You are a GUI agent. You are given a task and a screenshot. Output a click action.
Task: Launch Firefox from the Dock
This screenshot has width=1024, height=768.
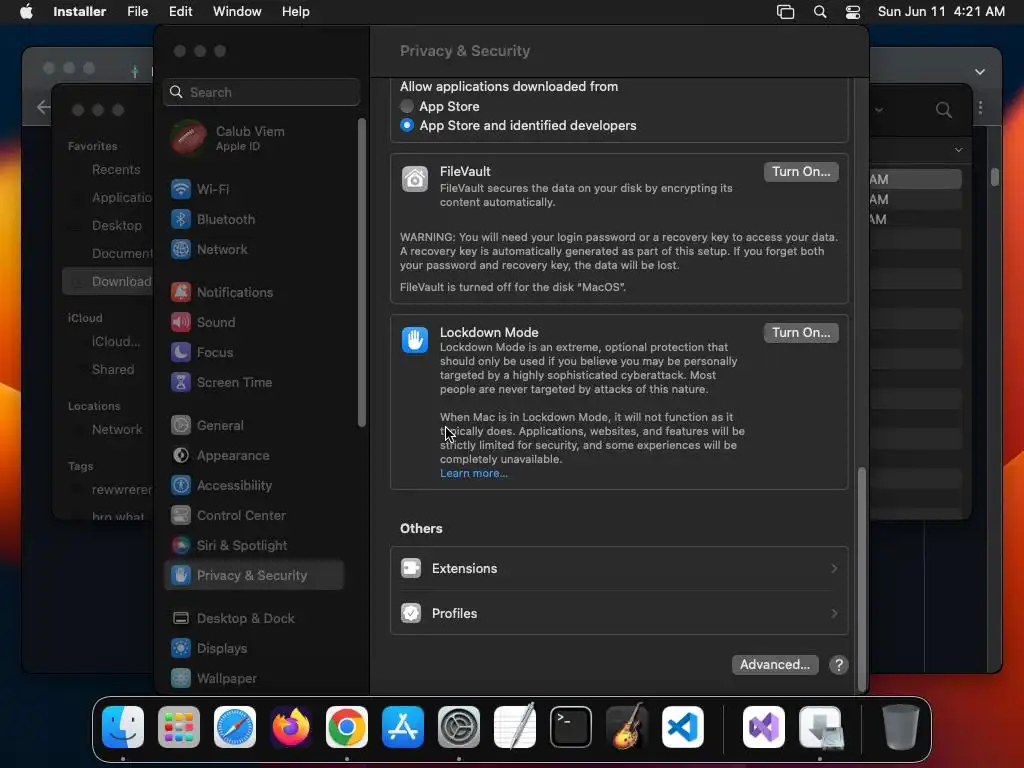[291, 727]
